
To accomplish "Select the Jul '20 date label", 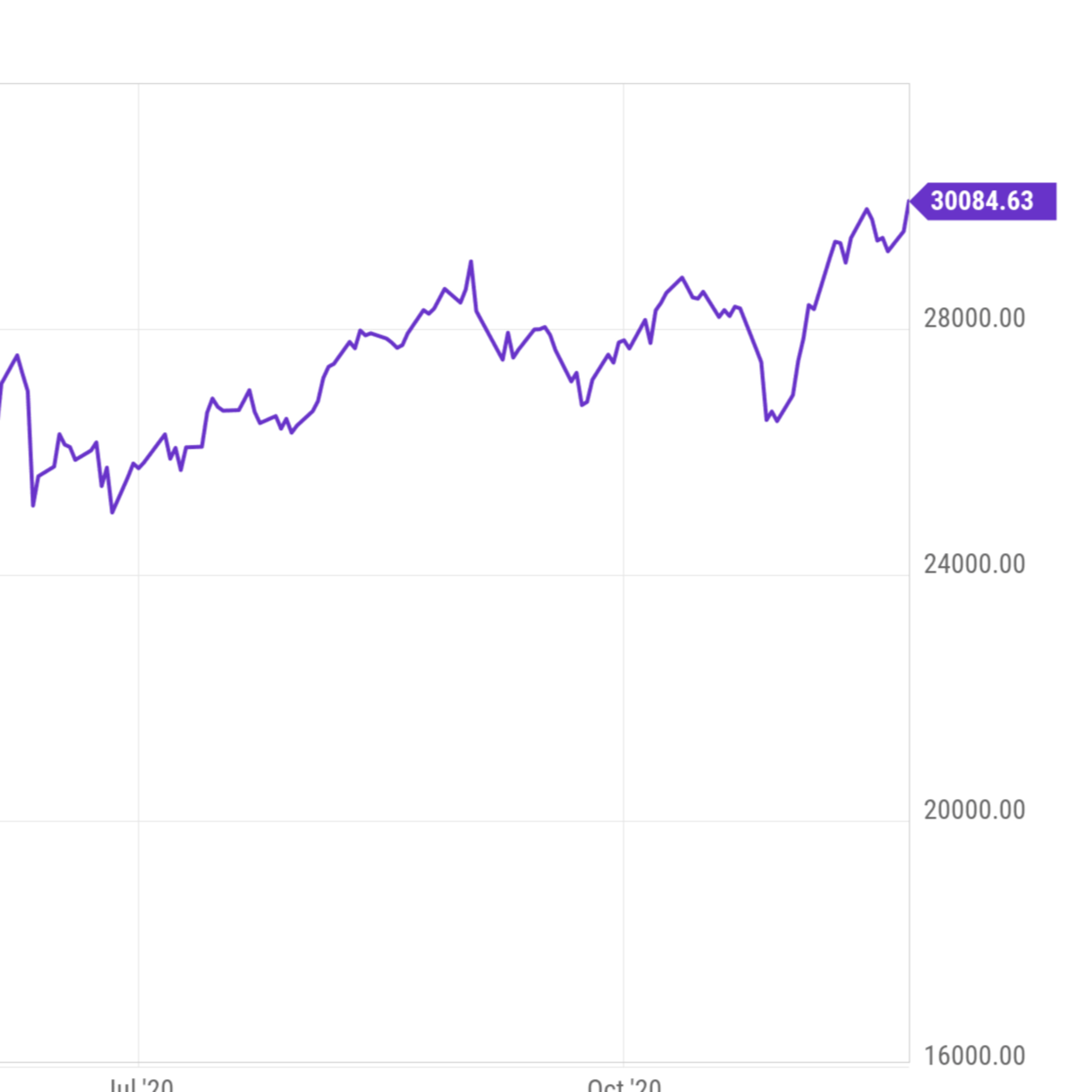I will (x=141, y=1084).
